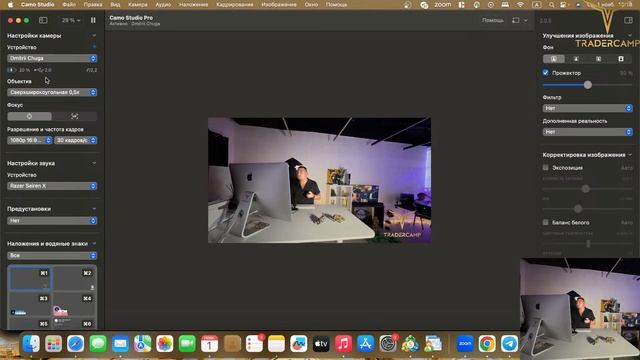Collapse the Настройки камеры section
This screenshot has height=360, width=640.
[94, 36]
